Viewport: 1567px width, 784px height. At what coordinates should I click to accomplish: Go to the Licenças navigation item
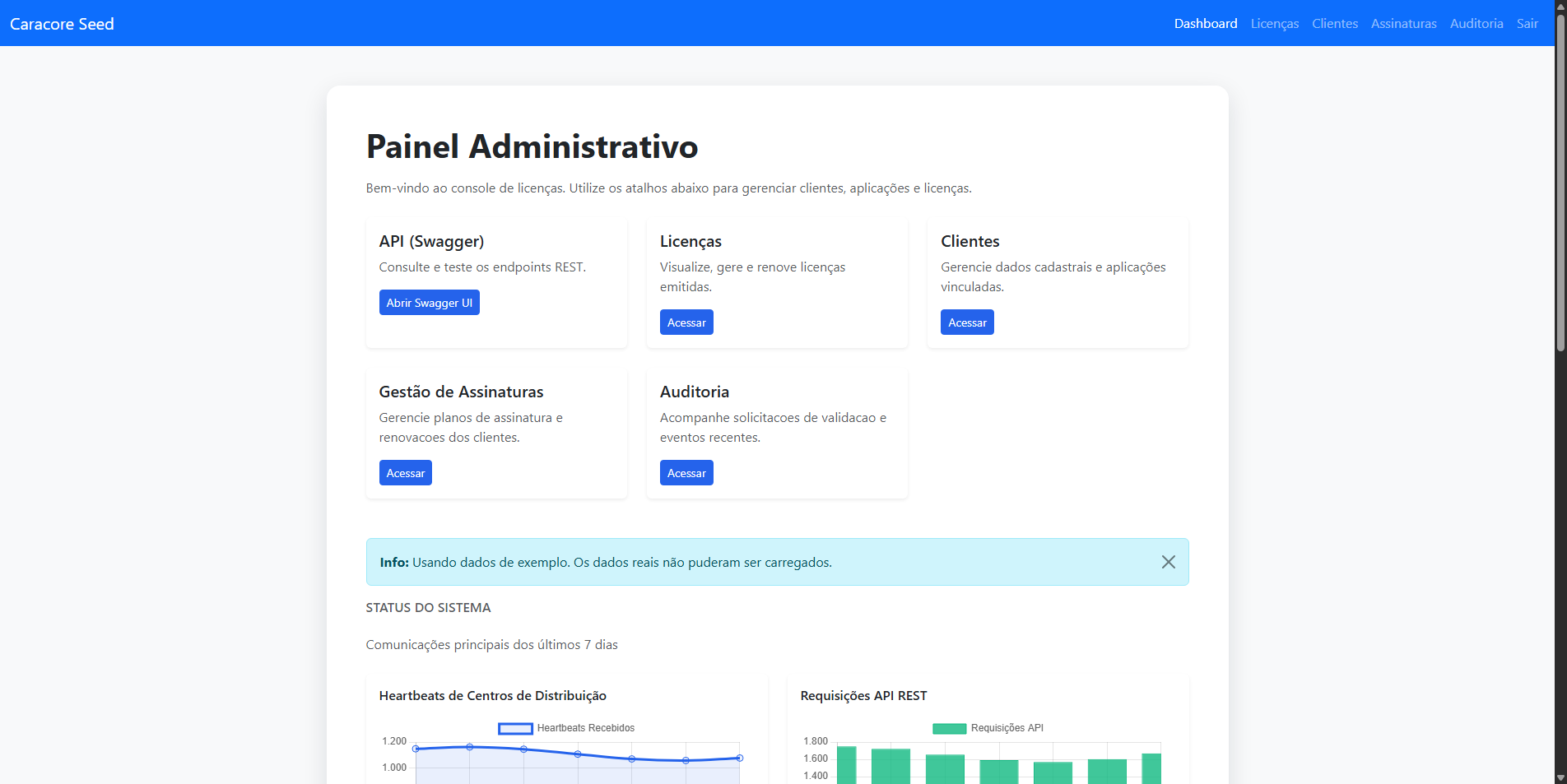(x=1274, y=23)
